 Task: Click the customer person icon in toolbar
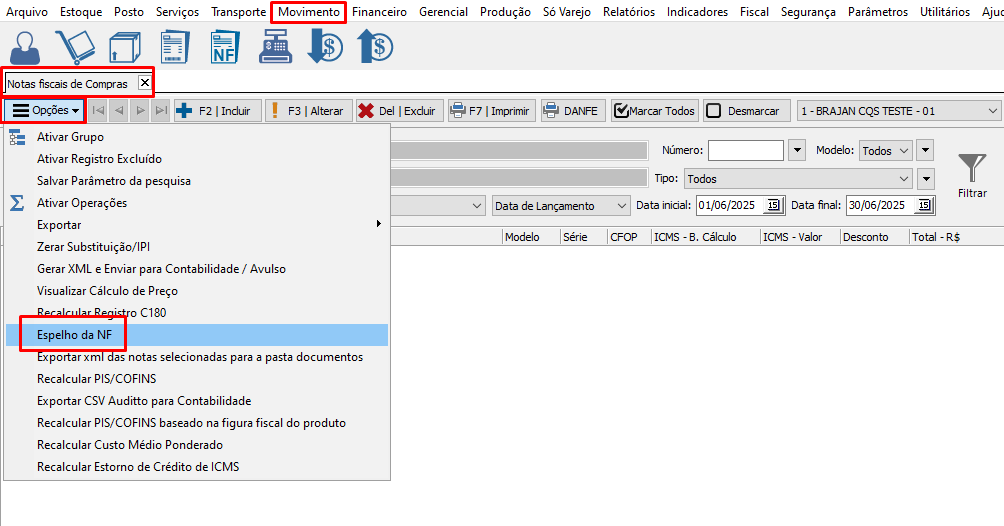27,47
